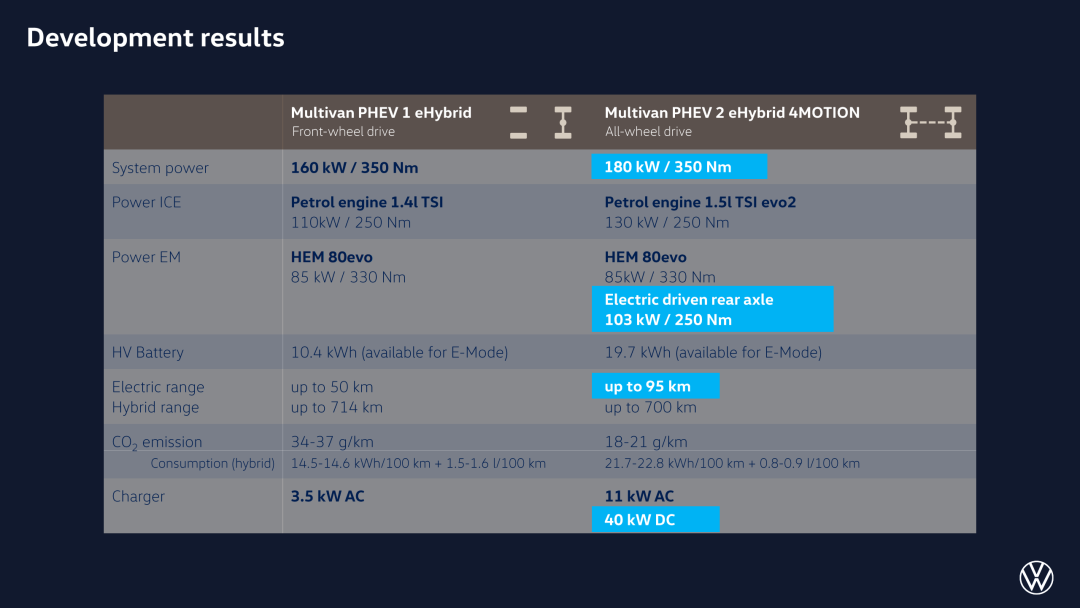Click the Power EM row label

pos(146,257)
